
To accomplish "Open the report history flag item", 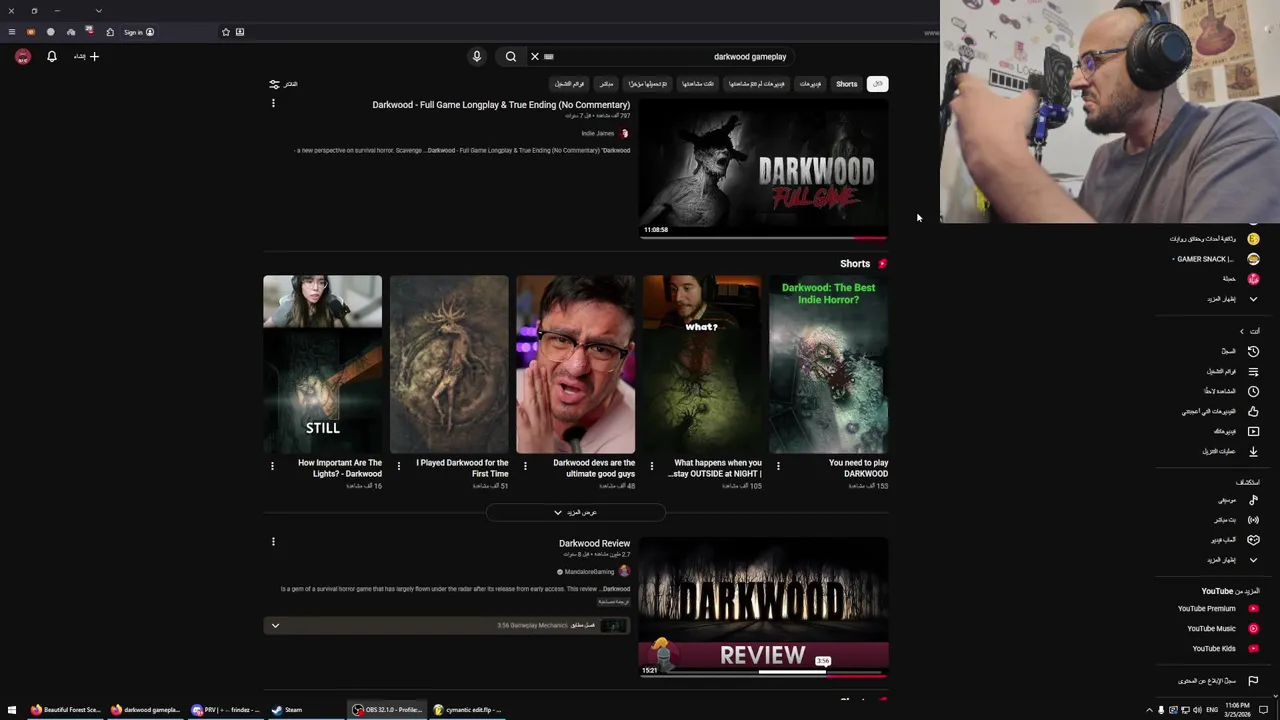I will [1217, 681].
